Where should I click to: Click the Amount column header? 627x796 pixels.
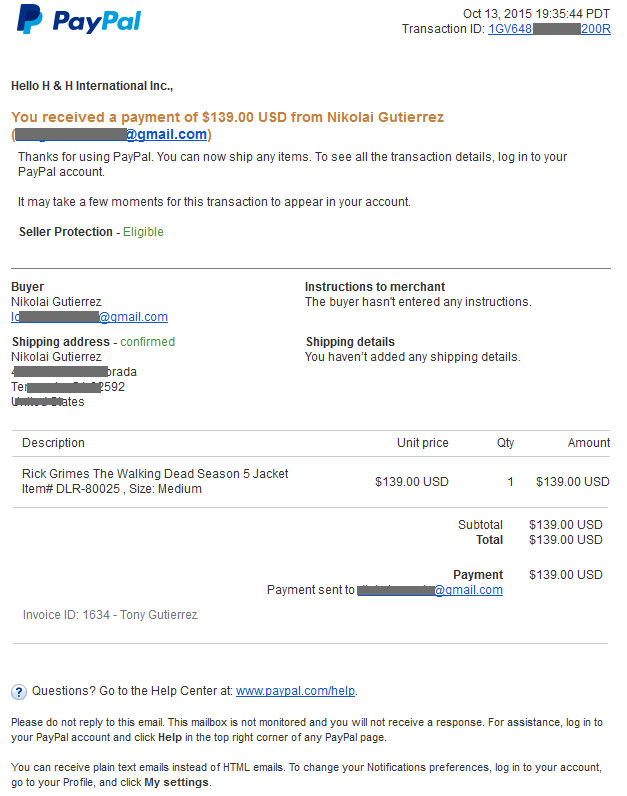tap(589, 443)
